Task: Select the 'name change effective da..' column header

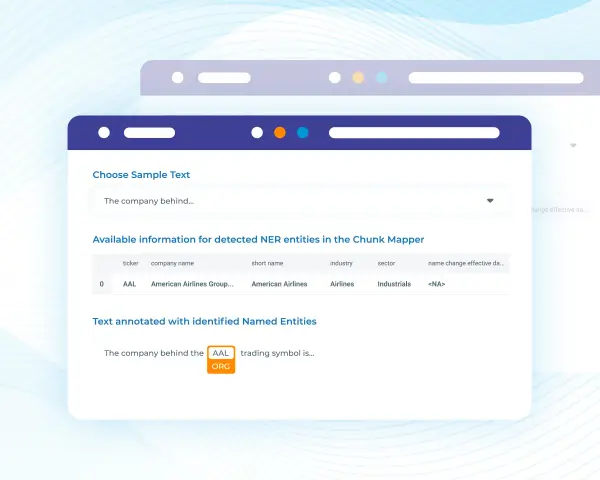Action: point(466,263)
